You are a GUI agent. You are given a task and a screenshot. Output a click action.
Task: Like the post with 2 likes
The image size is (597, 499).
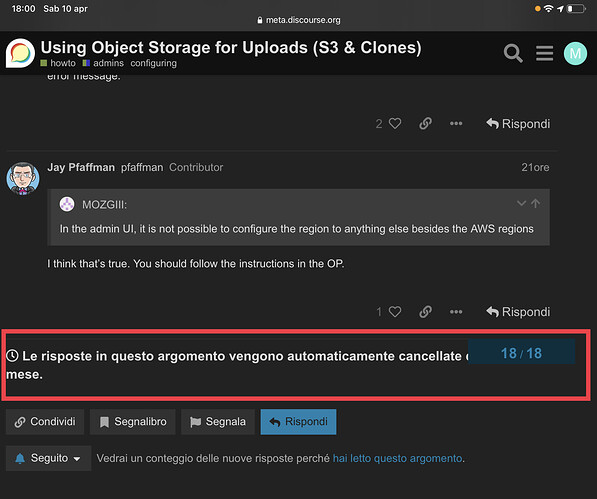[395, 123]
